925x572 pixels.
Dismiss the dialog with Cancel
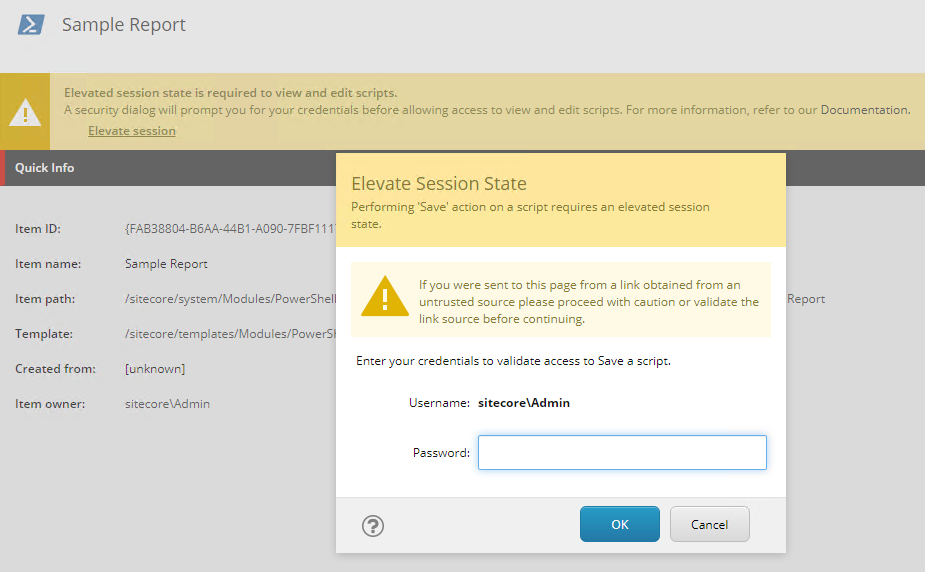click(x=710, y=524)
